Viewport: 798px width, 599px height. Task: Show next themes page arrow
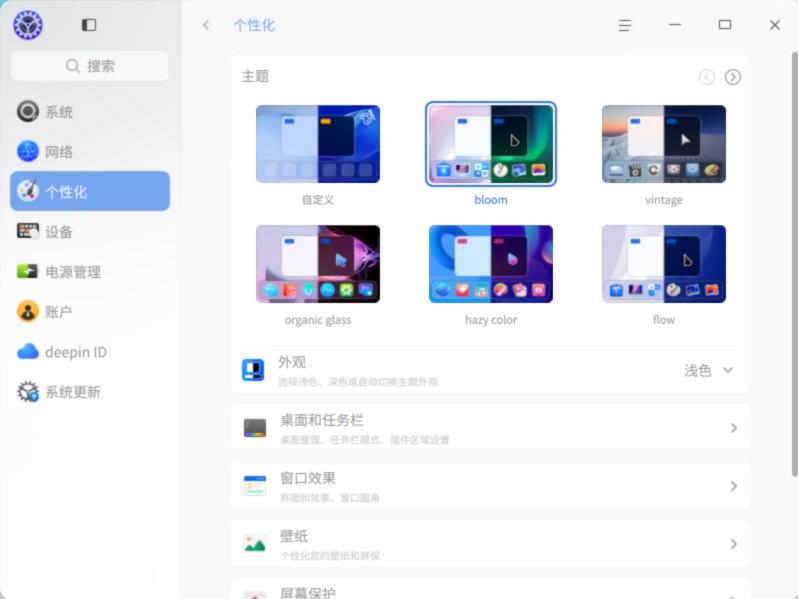pos(733,77)
